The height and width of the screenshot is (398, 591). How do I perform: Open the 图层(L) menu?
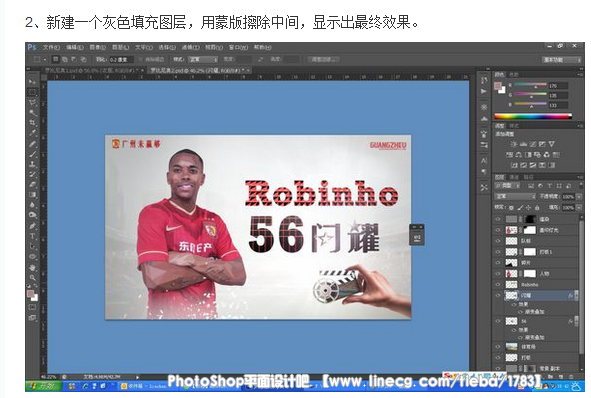tap(120, 47)
